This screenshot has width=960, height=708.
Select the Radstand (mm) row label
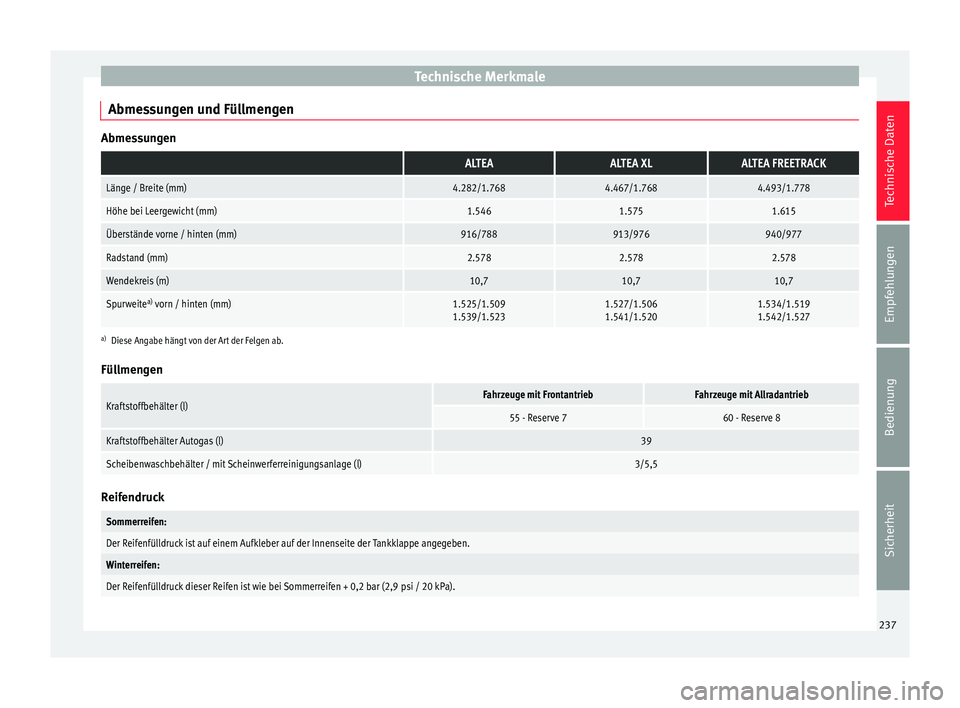[x=137, y=258]
